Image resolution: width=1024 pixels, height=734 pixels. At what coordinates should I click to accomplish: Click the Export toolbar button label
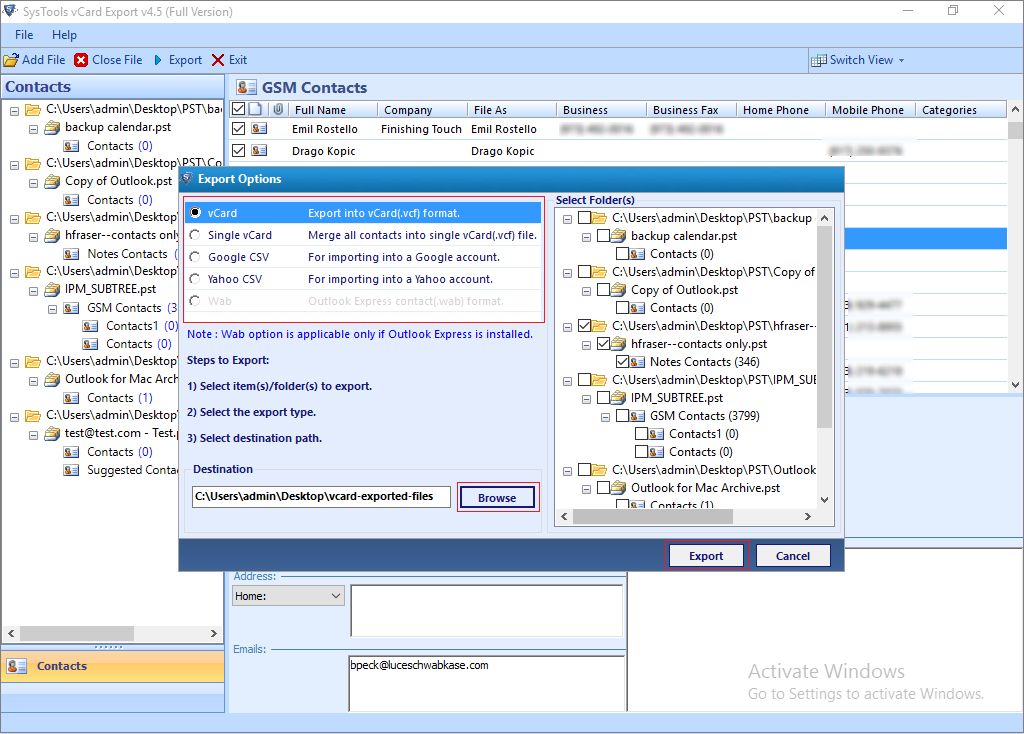point(185,60)
